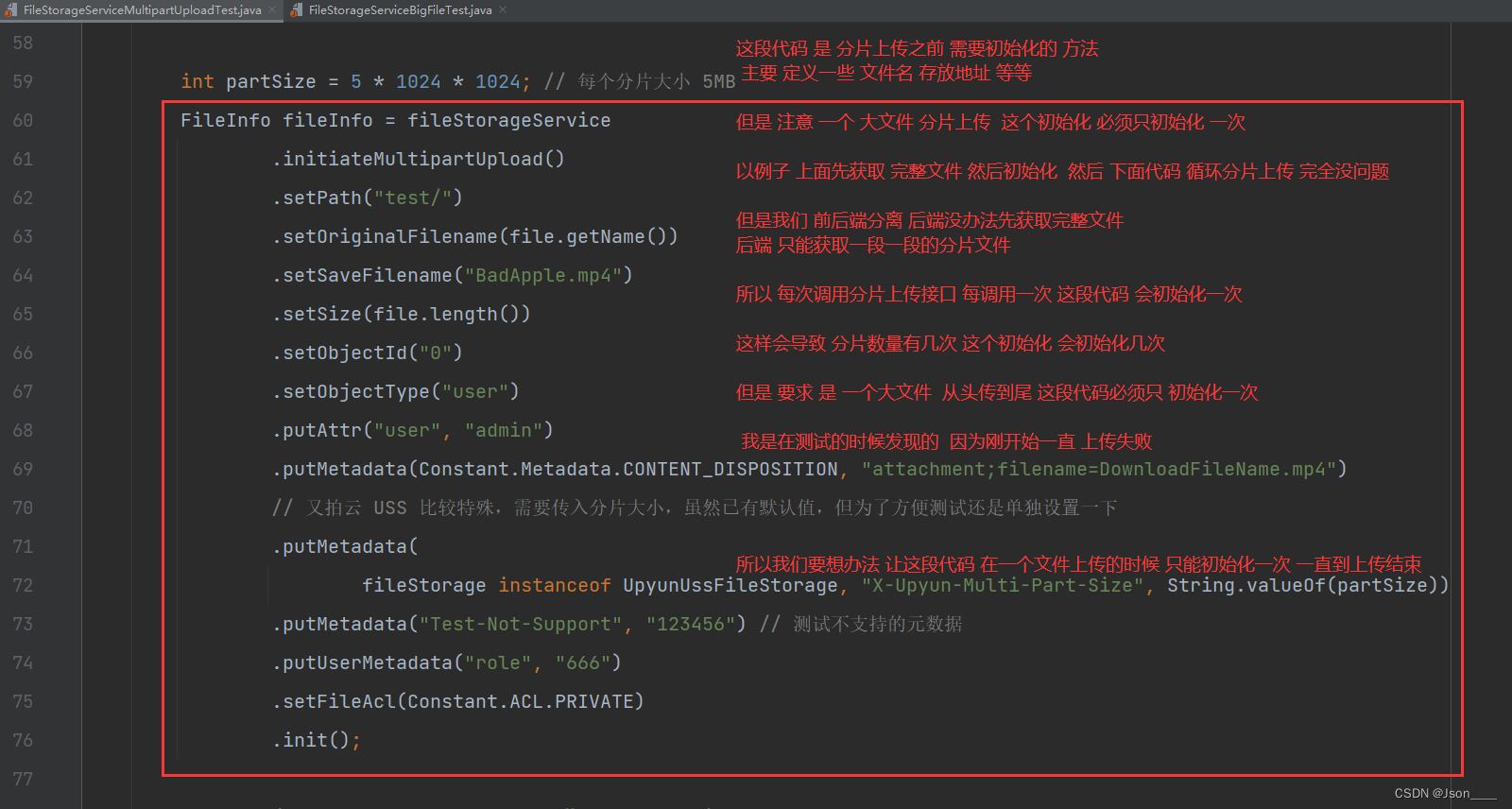This screenshot has width=1512, height=809.
Task: Click the .putAttr("user", "admin") call
Action: click(x=413, y=430)
